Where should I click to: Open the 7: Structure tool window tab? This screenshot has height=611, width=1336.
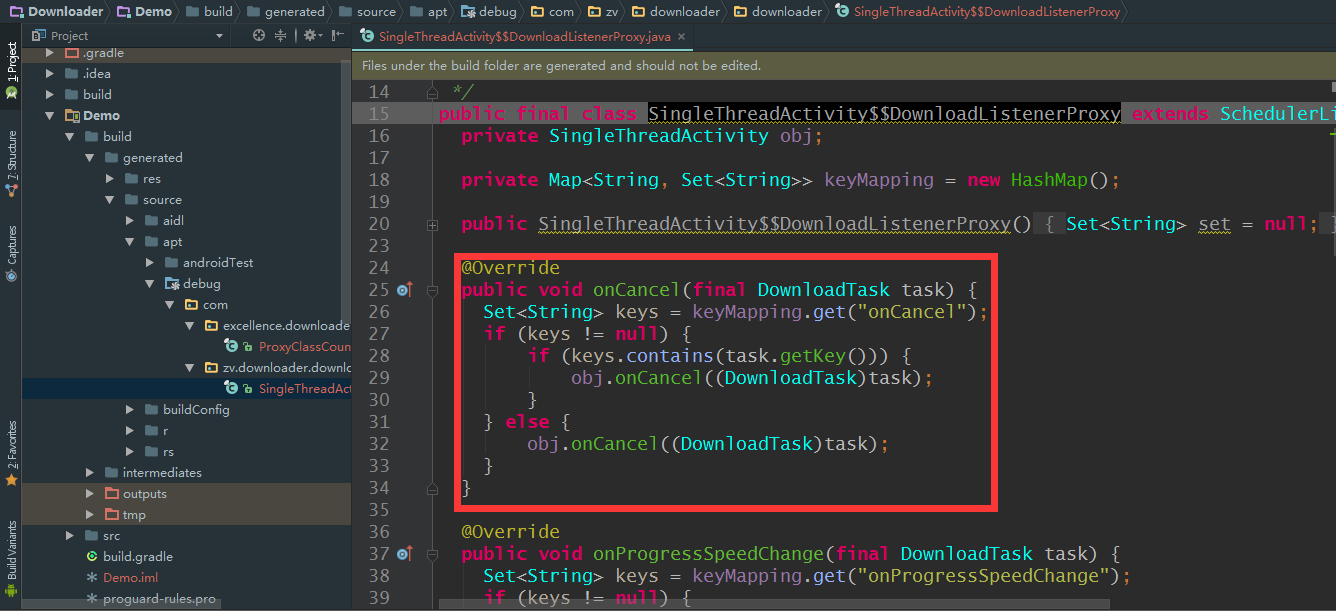(11, 162)
